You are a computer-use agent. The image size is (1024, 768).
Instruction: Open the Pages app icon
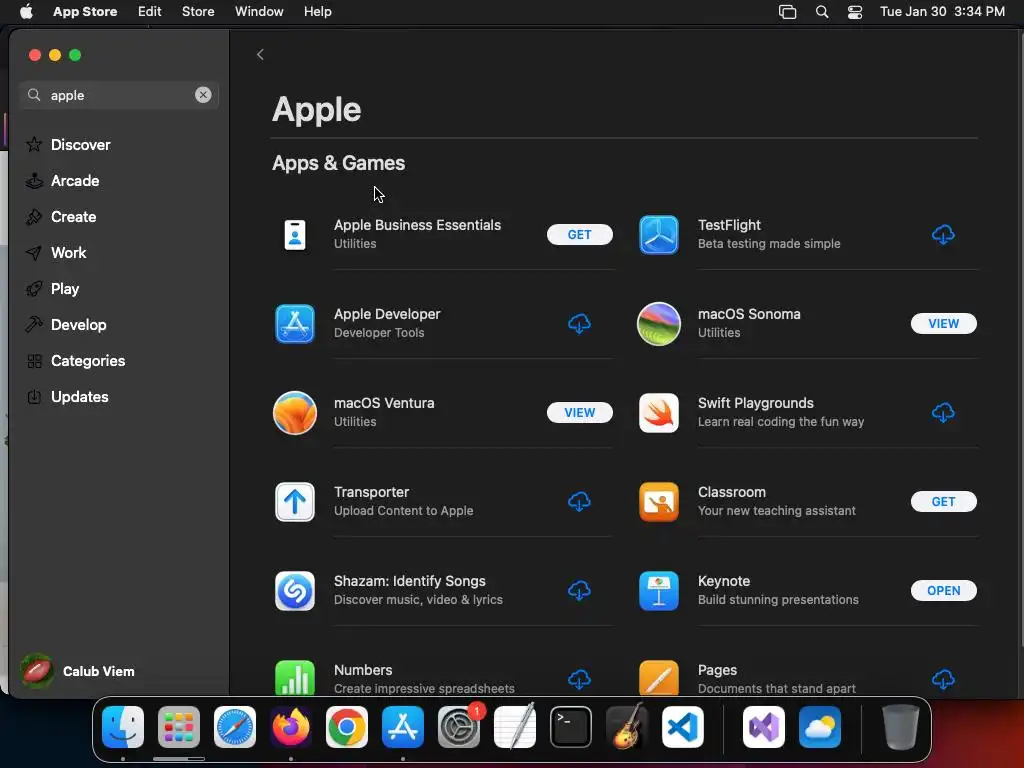[x=658, y=677]
